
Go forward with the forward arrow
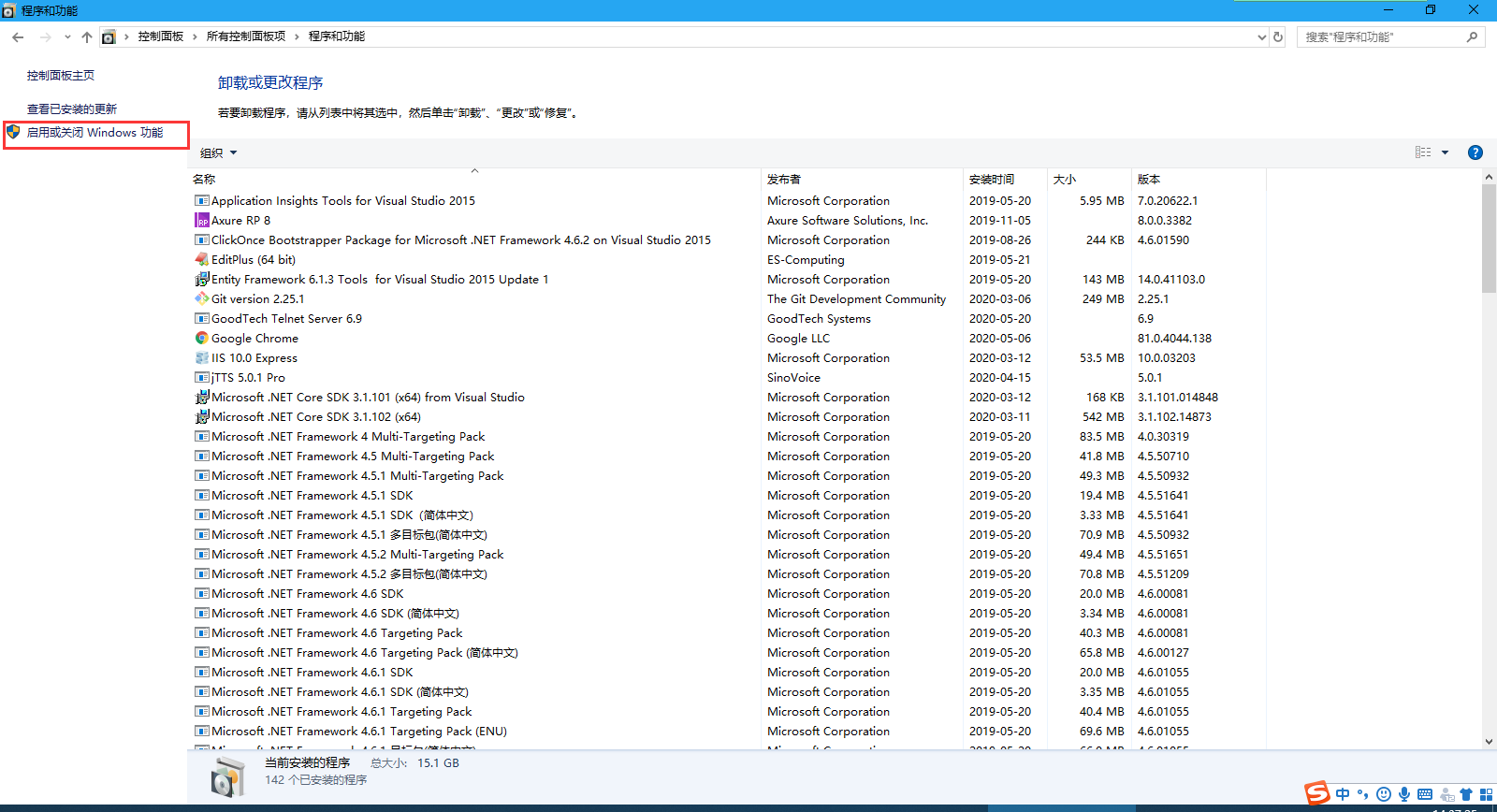pyautogui.click(x=45, y=37)
